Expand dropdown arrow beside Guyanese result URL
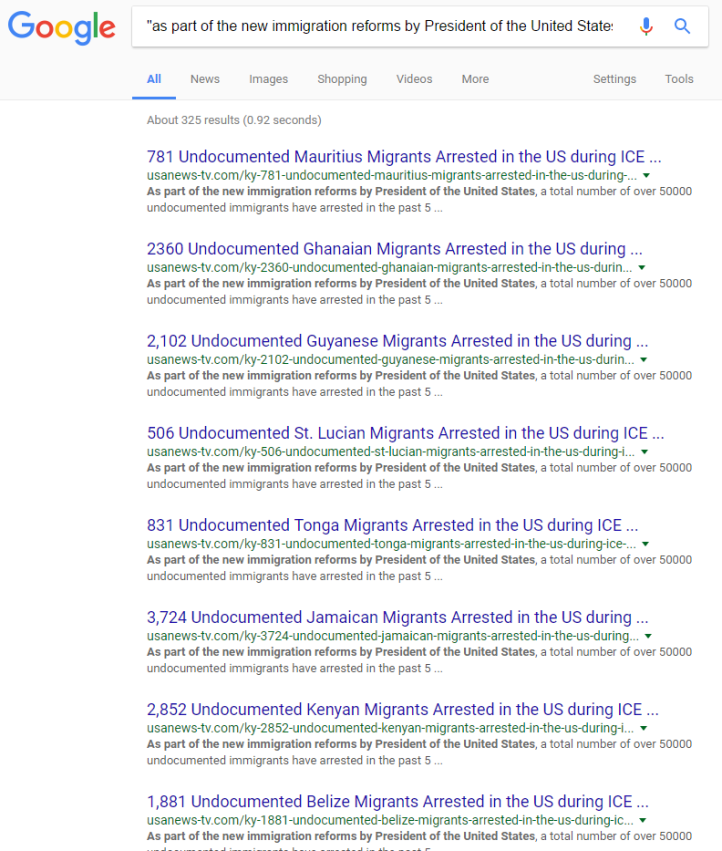This screenshot has height=851, width=722. pyautogui.click(x=643, y=360)
